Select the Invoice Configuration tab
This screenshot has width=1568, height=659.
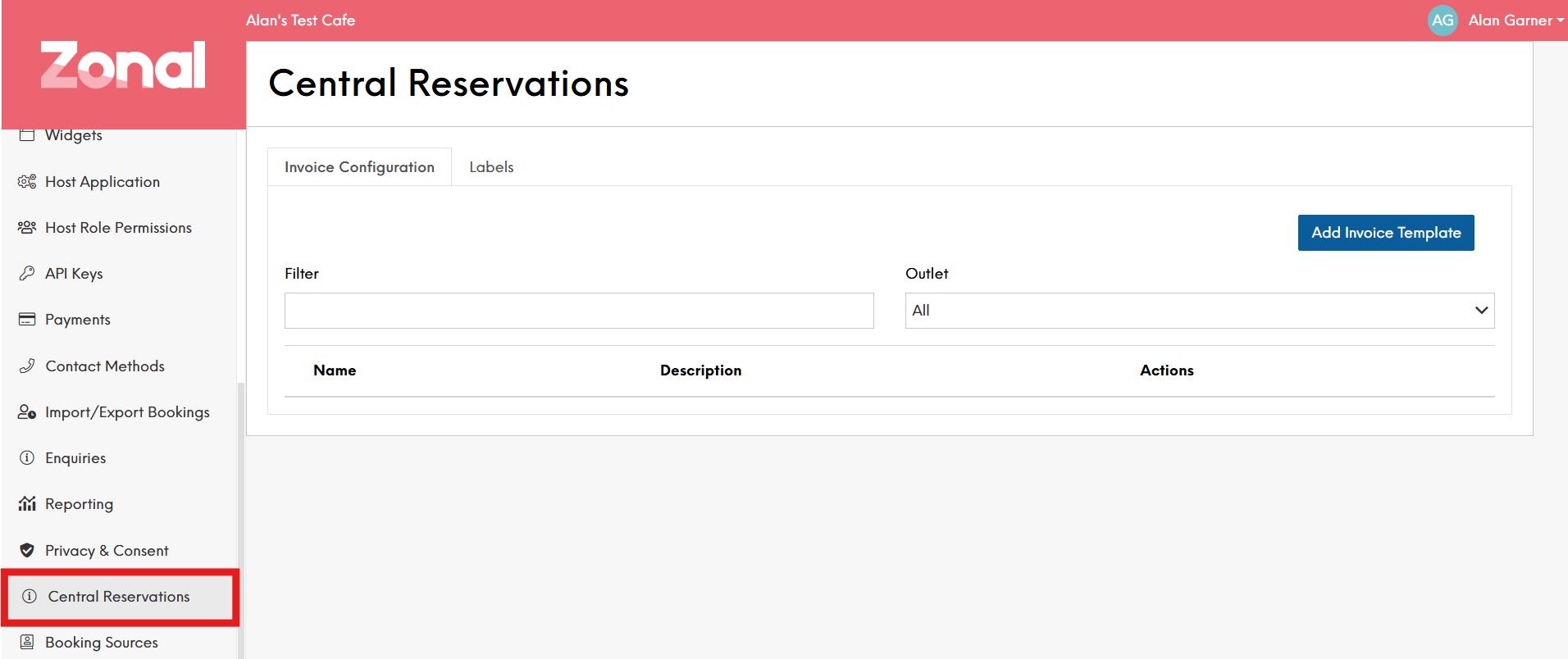[x=359, y=167]
